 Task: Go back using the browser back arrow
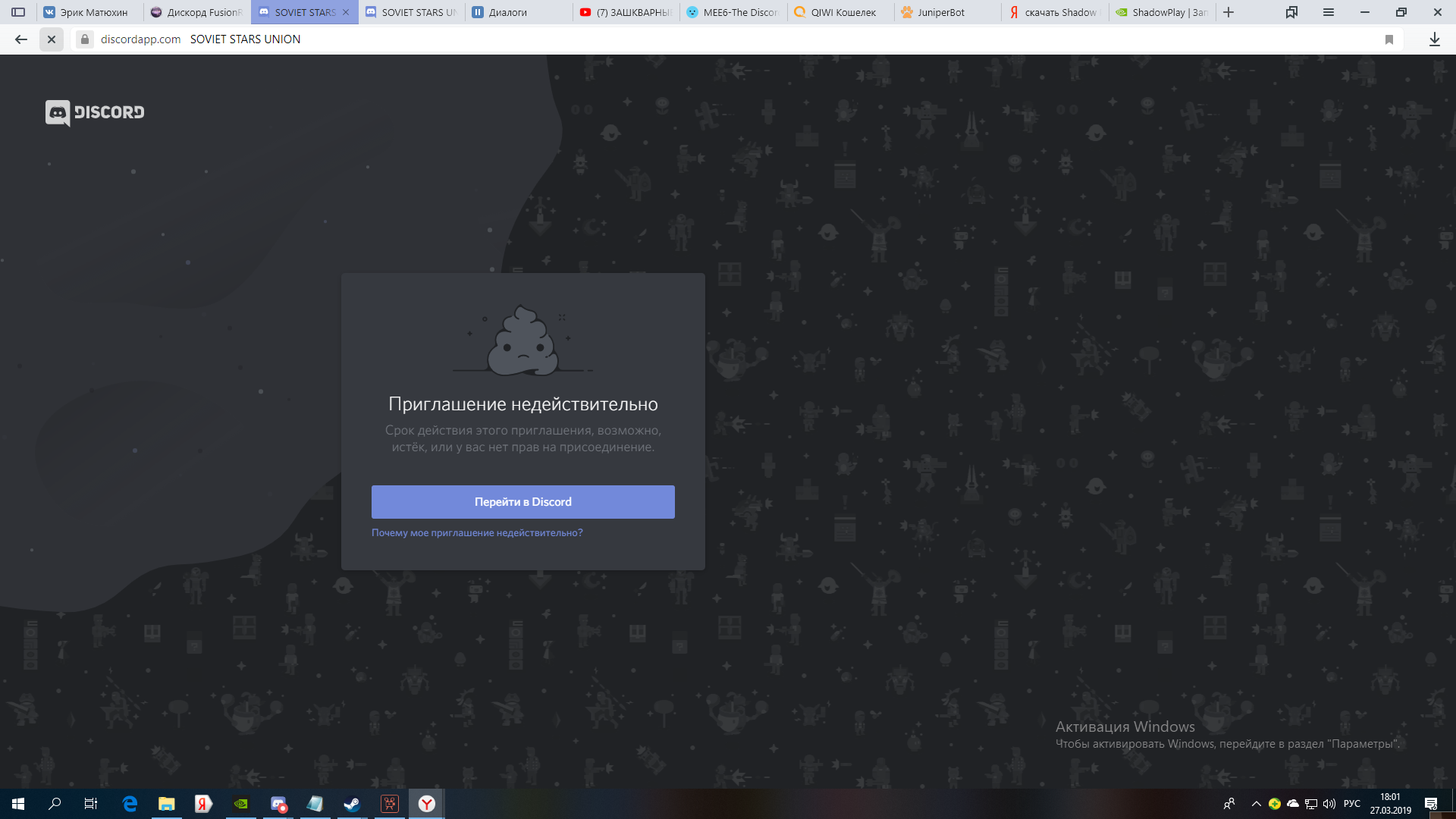coord(21,39)
